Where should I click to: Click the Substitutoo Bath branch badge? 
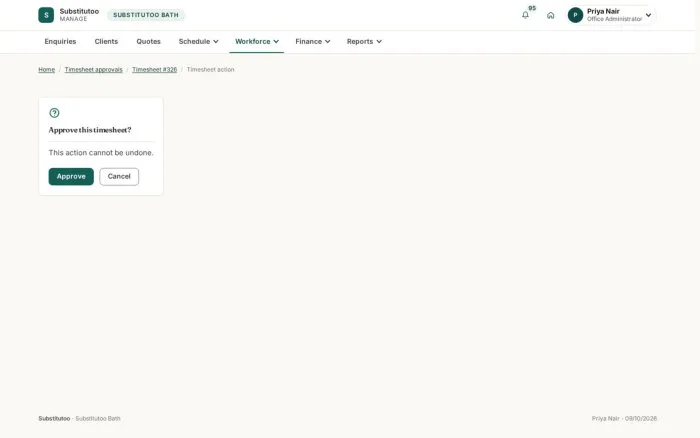(x=146, y=15)
